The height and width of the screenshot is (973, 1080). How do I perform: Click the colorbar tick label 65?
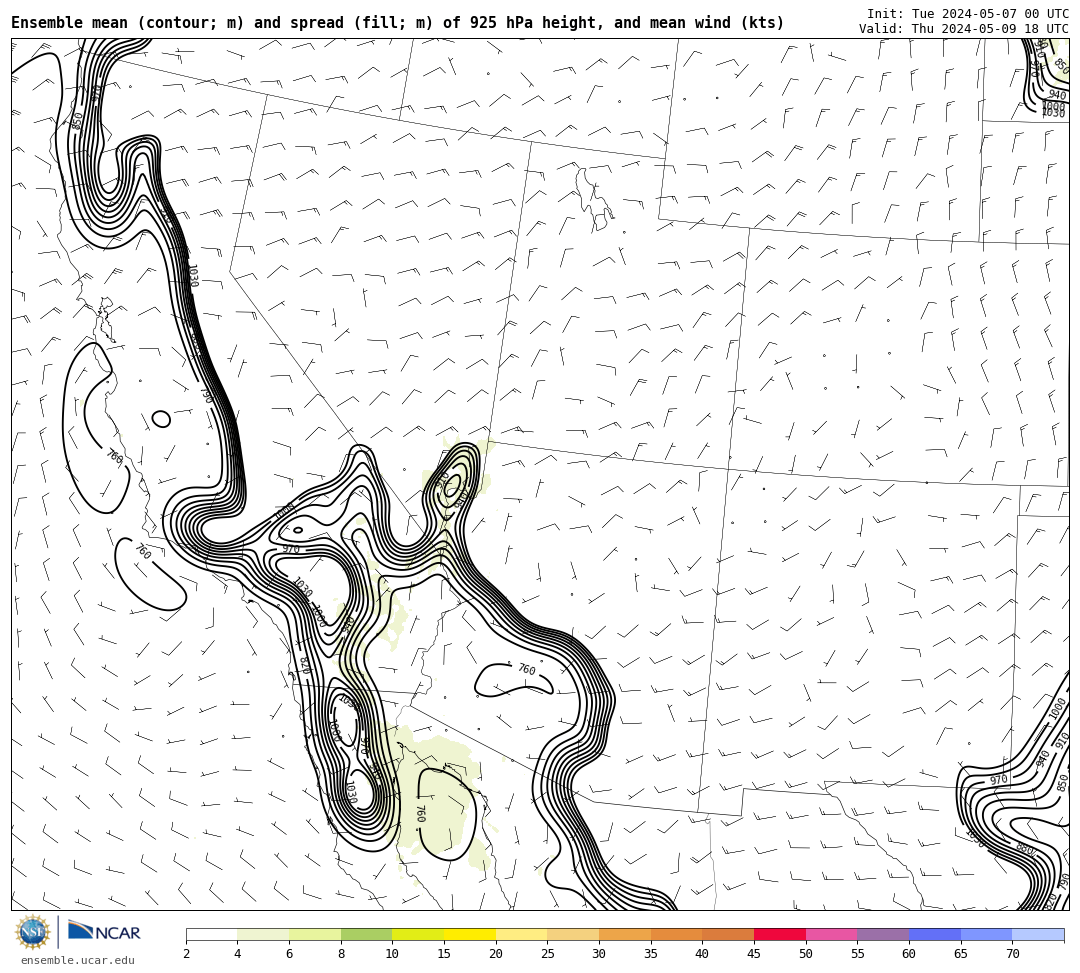[x=961, y=954]
